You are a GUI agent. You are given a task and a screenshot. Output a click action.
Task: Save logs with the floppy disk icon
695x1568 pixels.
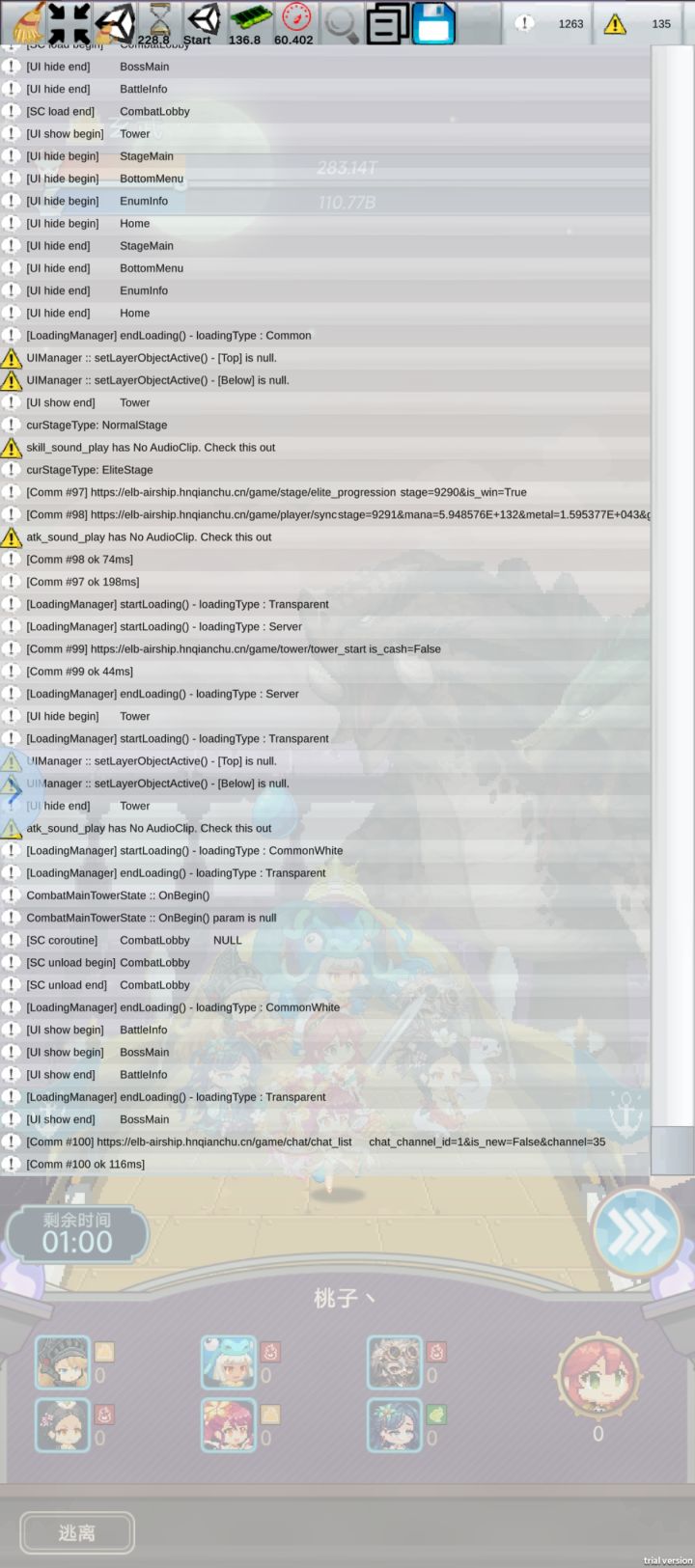click(433, 22)
